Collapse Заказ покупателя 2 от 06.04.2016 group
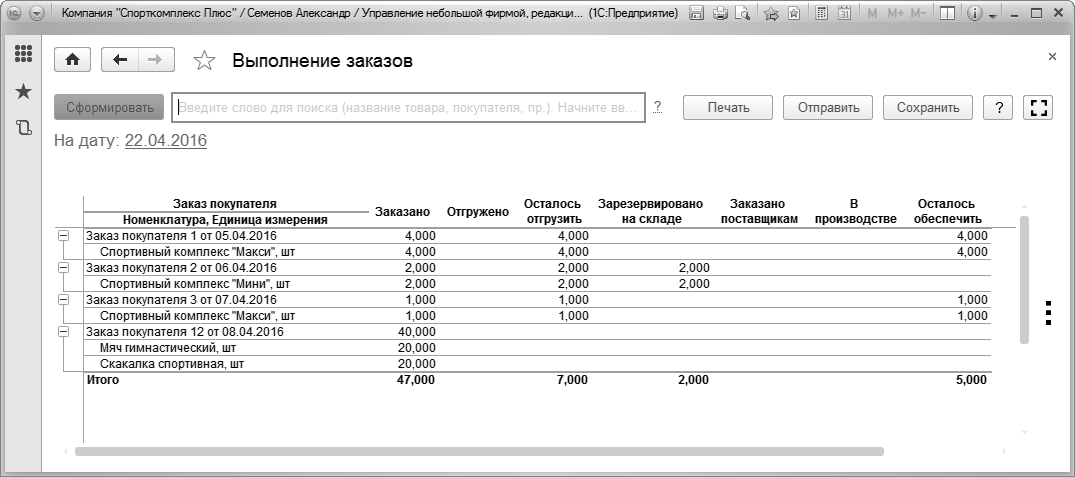1075x477 pixels. click(x=64, y=268)
